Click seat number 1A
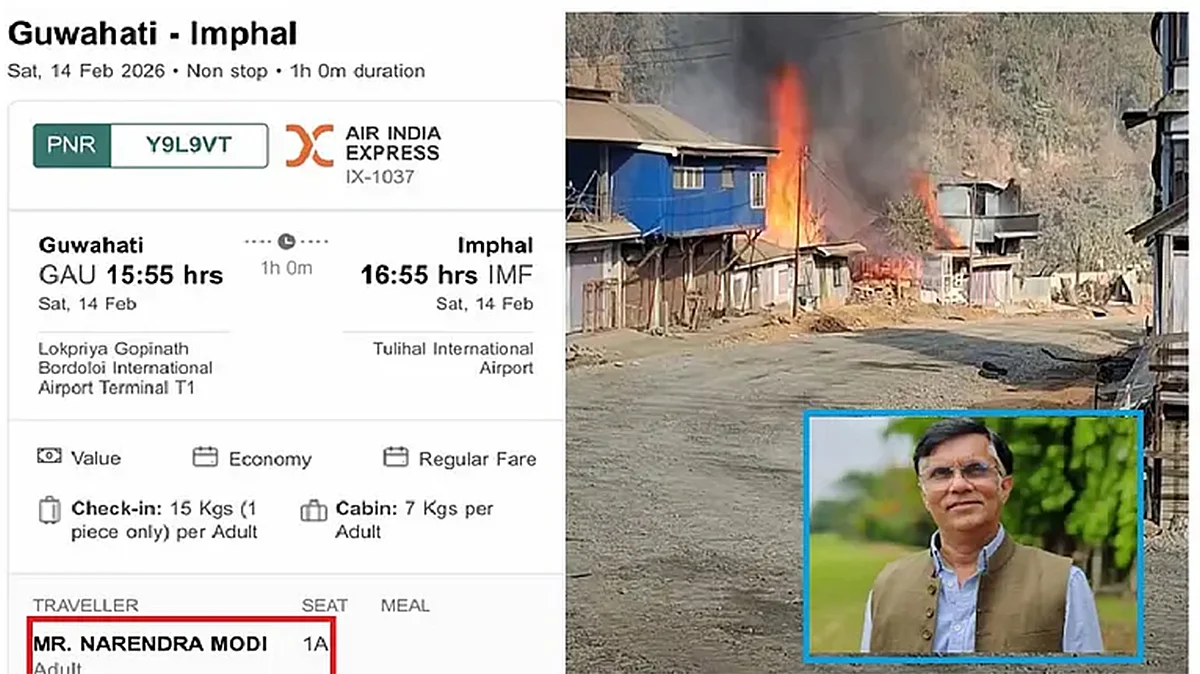Screen dimensions: 1200x674 point(315,644)
